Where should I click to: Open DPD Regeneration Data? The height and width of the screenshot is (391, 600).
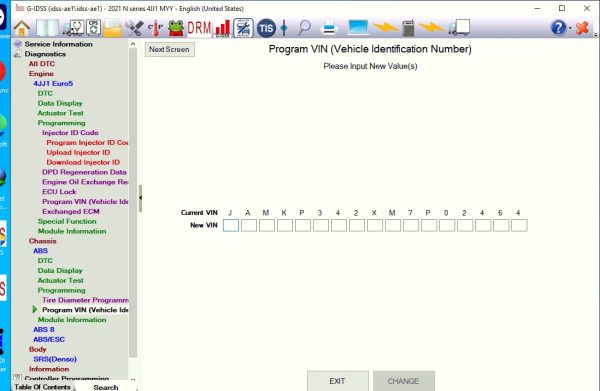(x=84, y=172)
